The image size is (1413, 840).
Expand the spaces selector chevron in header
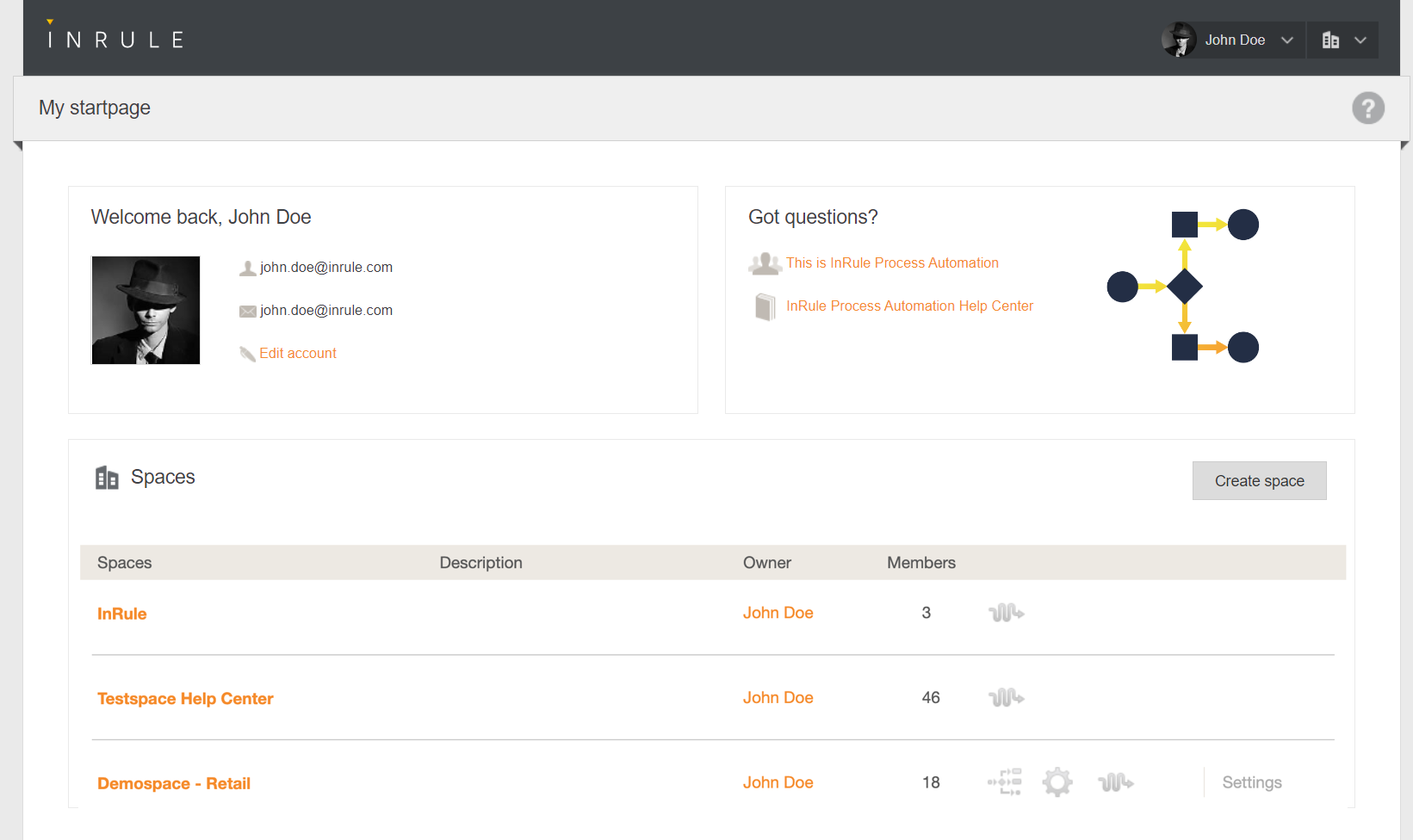1360,40
